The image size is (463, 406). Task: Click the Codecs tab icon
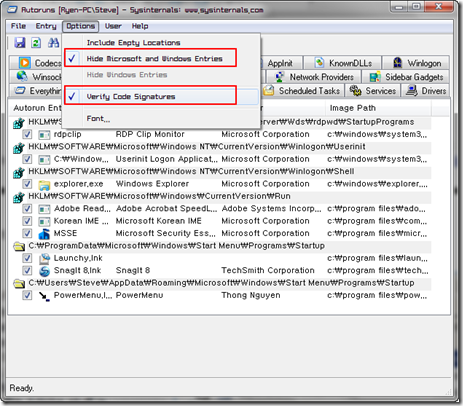25,63
